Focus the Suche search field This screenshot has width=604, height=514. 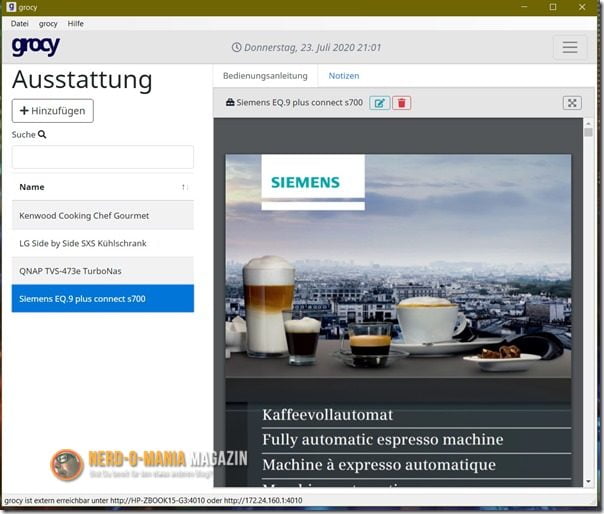[102, 157]
